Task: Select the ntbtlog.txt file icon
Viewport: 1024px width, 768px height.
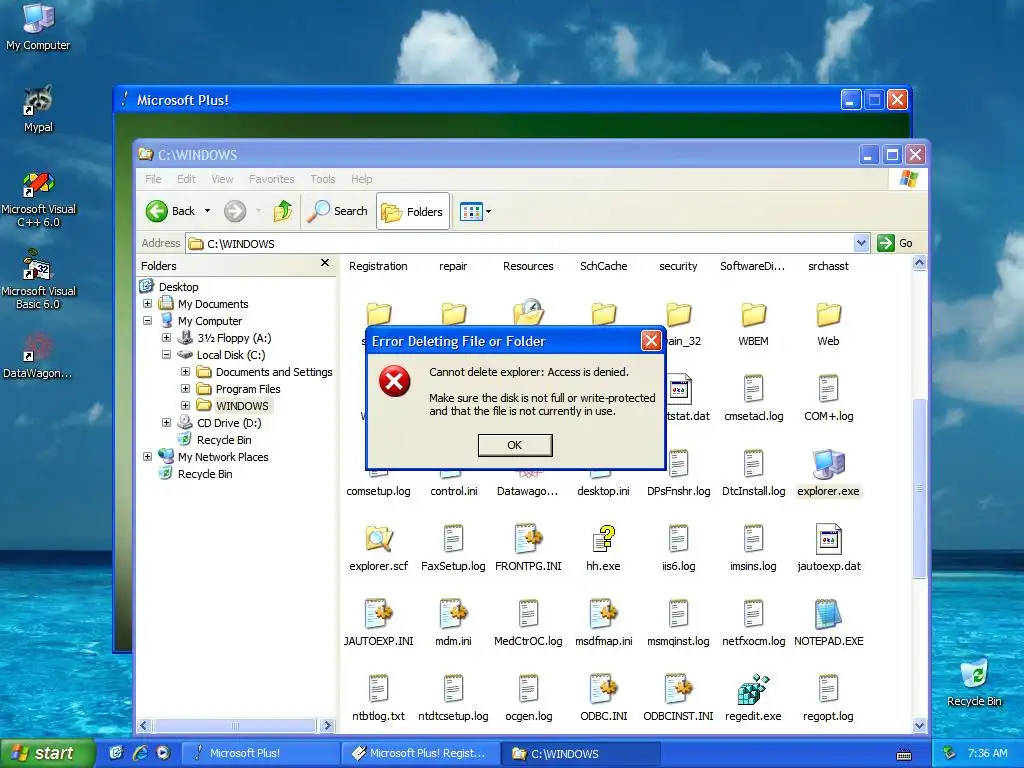Action: tap(378, 690)
